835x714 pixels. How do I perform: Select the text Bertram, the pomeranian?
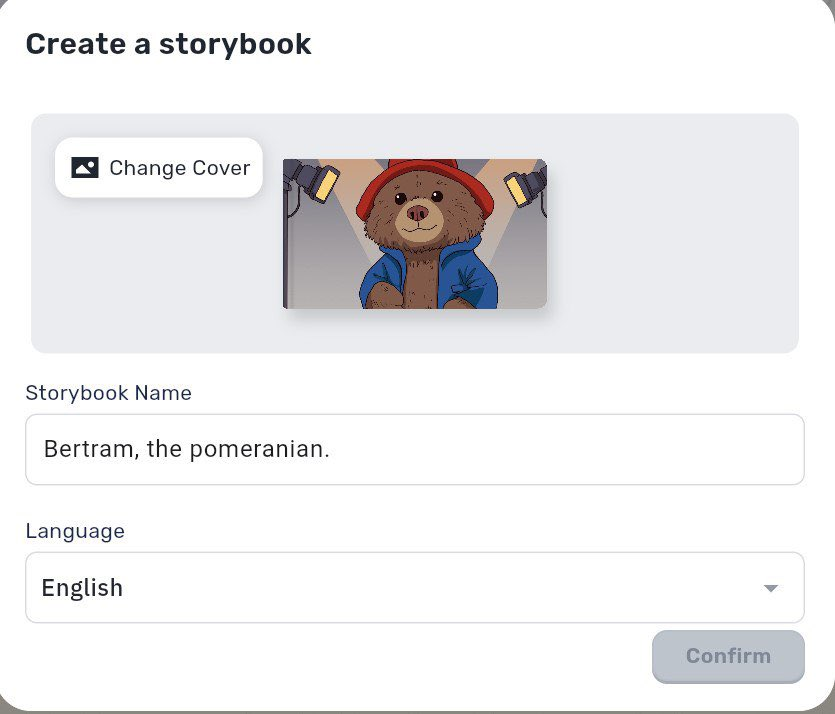point(185,449)
